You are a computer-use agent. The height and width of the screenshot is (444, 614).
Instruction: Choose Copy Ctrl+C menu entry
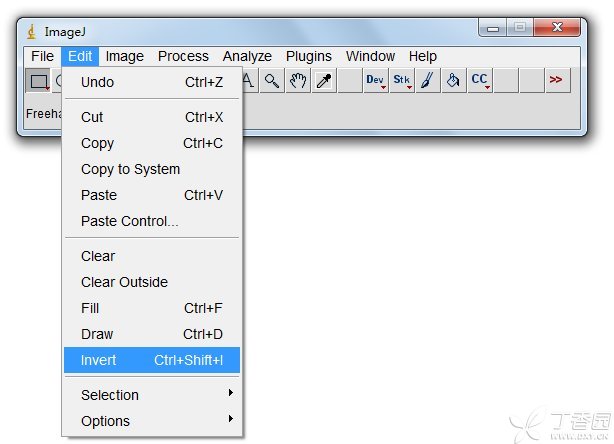coord(152,143)
